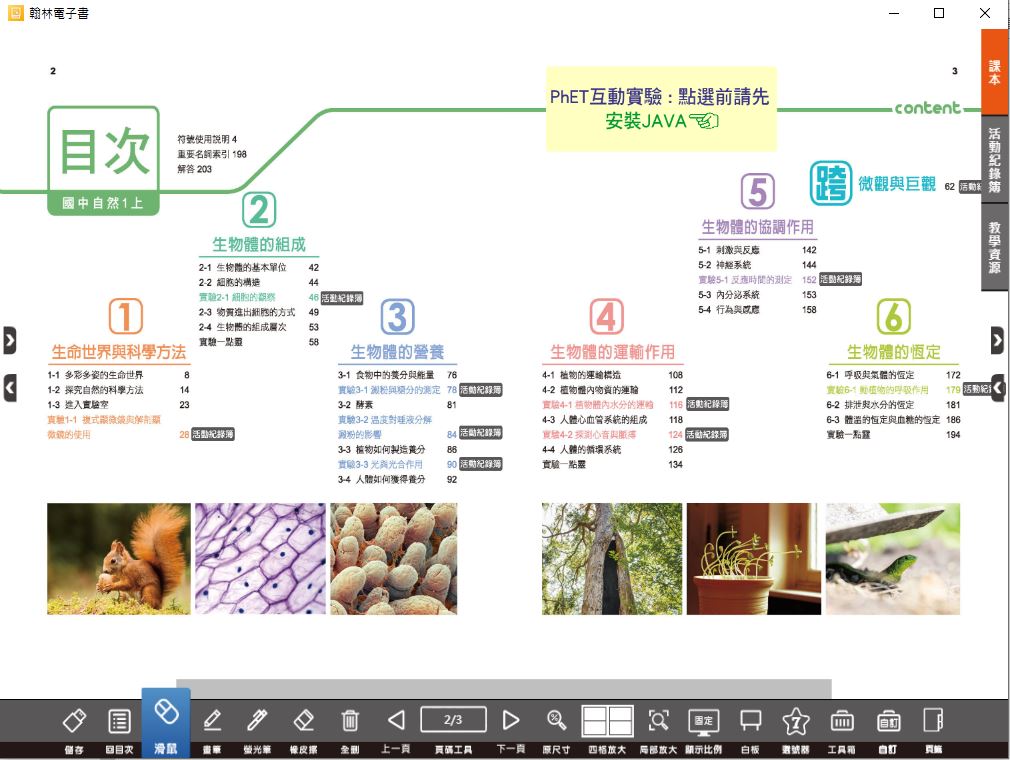The image size is (1010, 760).
Task: Open chapter 2 numeral icon
Action: click(x=259, y=209)
